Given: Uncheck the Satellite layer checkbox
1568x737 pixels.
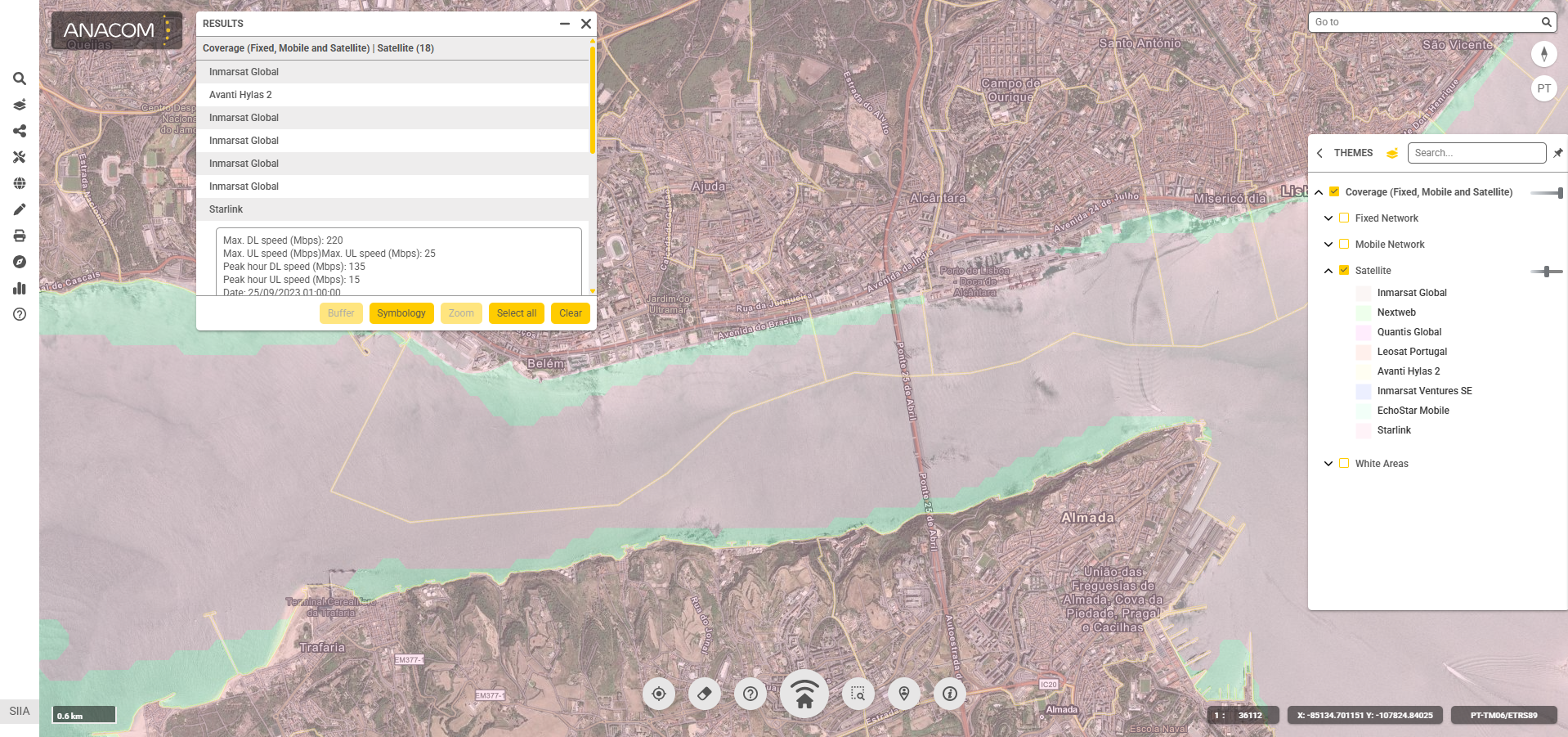Looking at the screenshot, I should click(1344, 271).
